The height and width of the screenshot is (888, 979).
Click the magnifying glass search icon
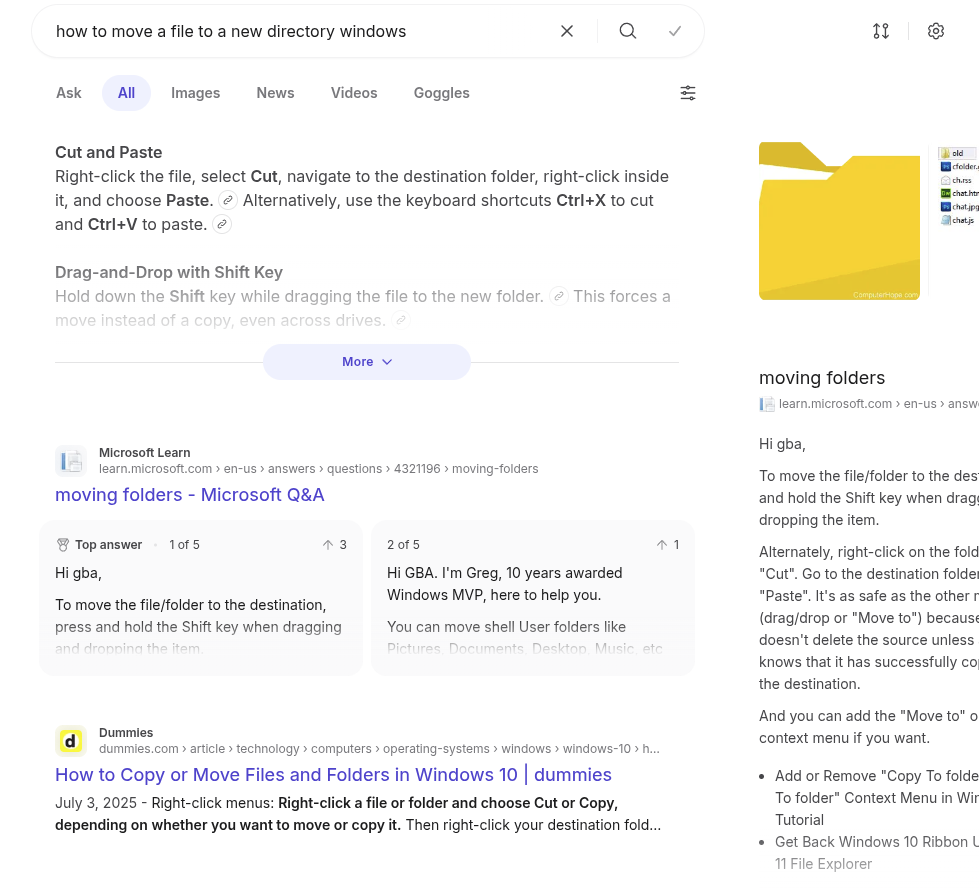coord(628,31)
